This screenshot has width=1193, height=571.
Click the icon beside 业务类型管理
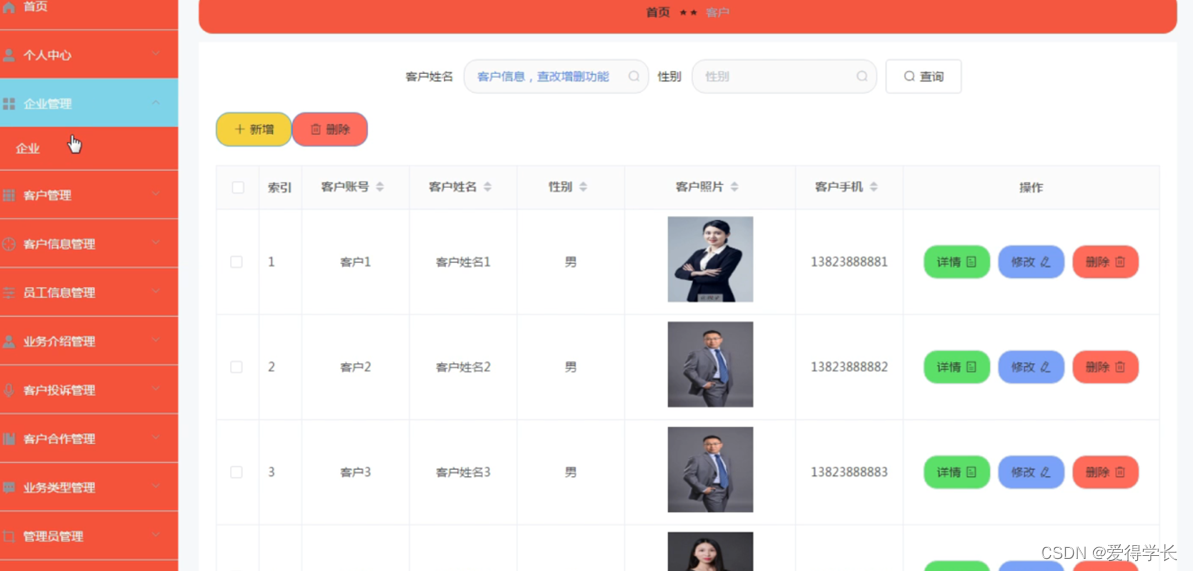(9, 487)
